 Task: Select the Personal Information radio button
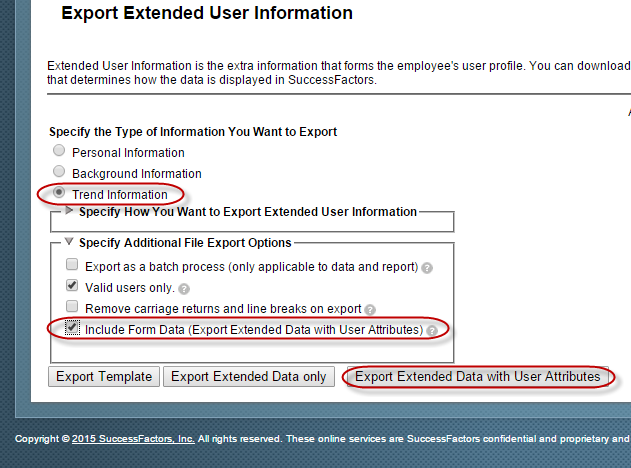pyautogui.click(x=59, y=151)
